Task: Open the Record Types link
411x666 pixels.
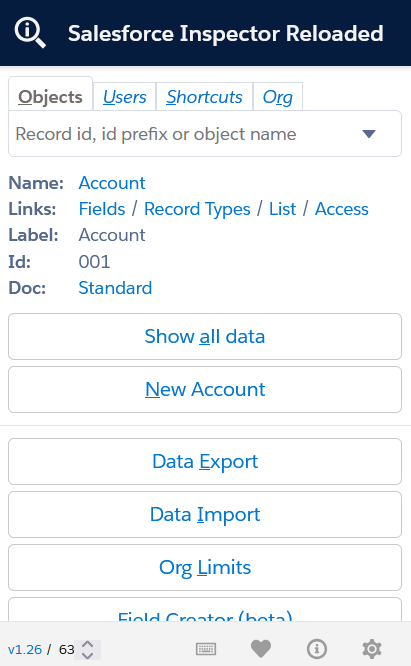Action: click(x=197, y=209)
